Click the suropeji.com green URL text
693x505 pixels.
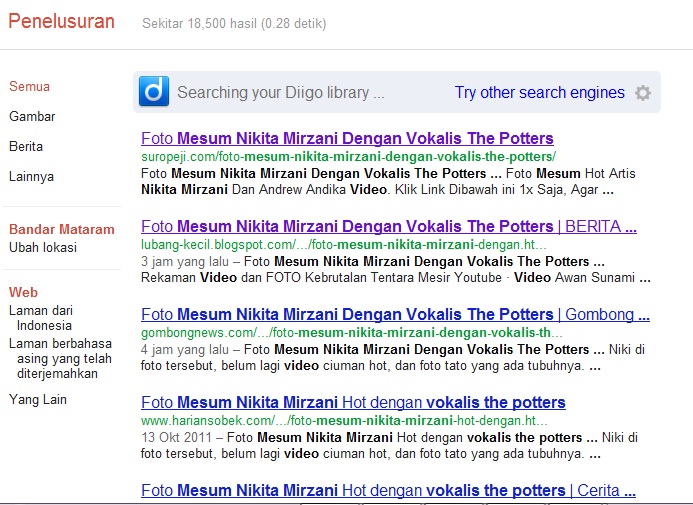[348, 156]
